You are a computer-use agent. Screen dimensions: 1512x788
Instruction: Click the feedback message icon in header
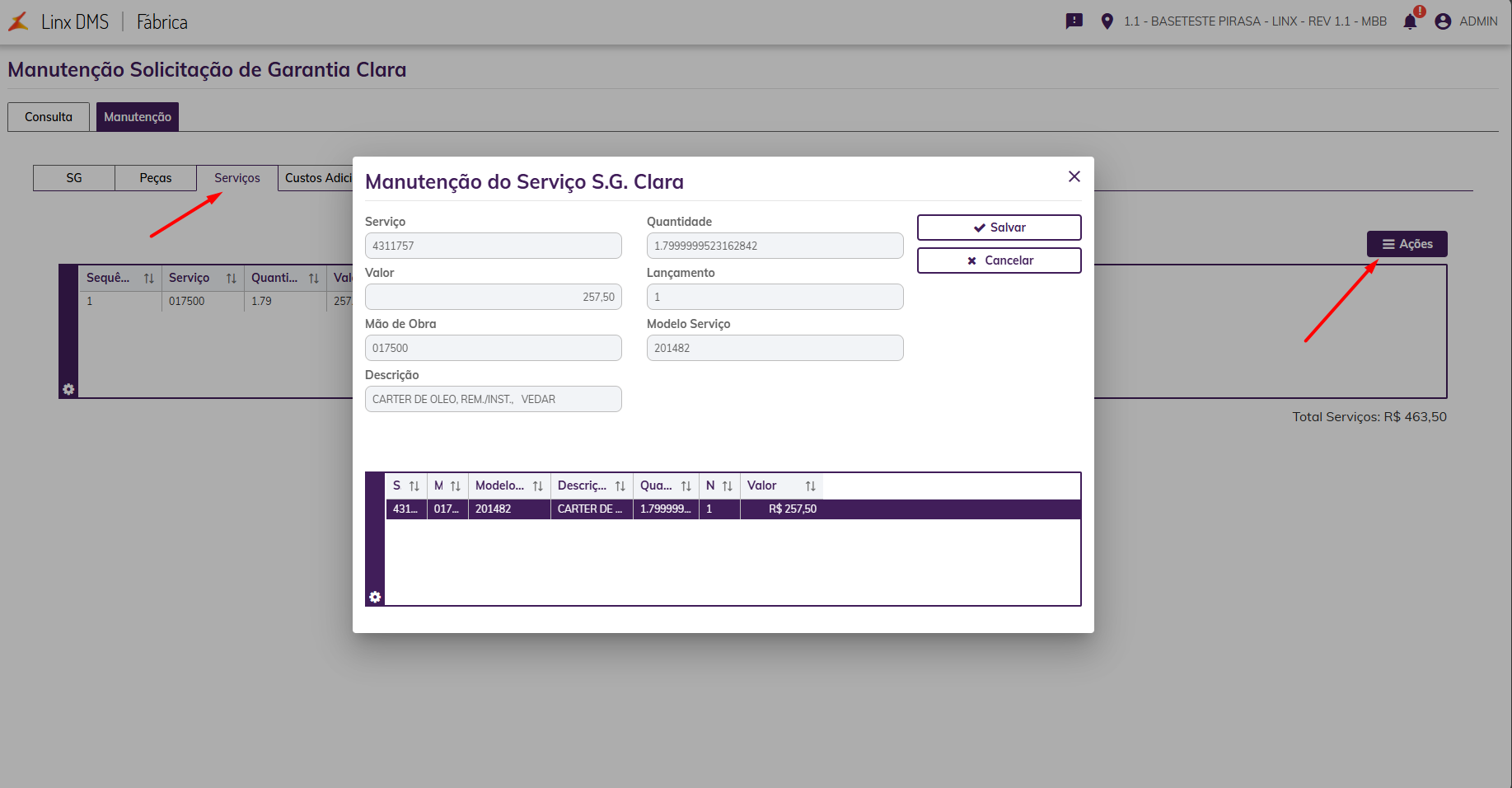click(x=1074, y=21)
